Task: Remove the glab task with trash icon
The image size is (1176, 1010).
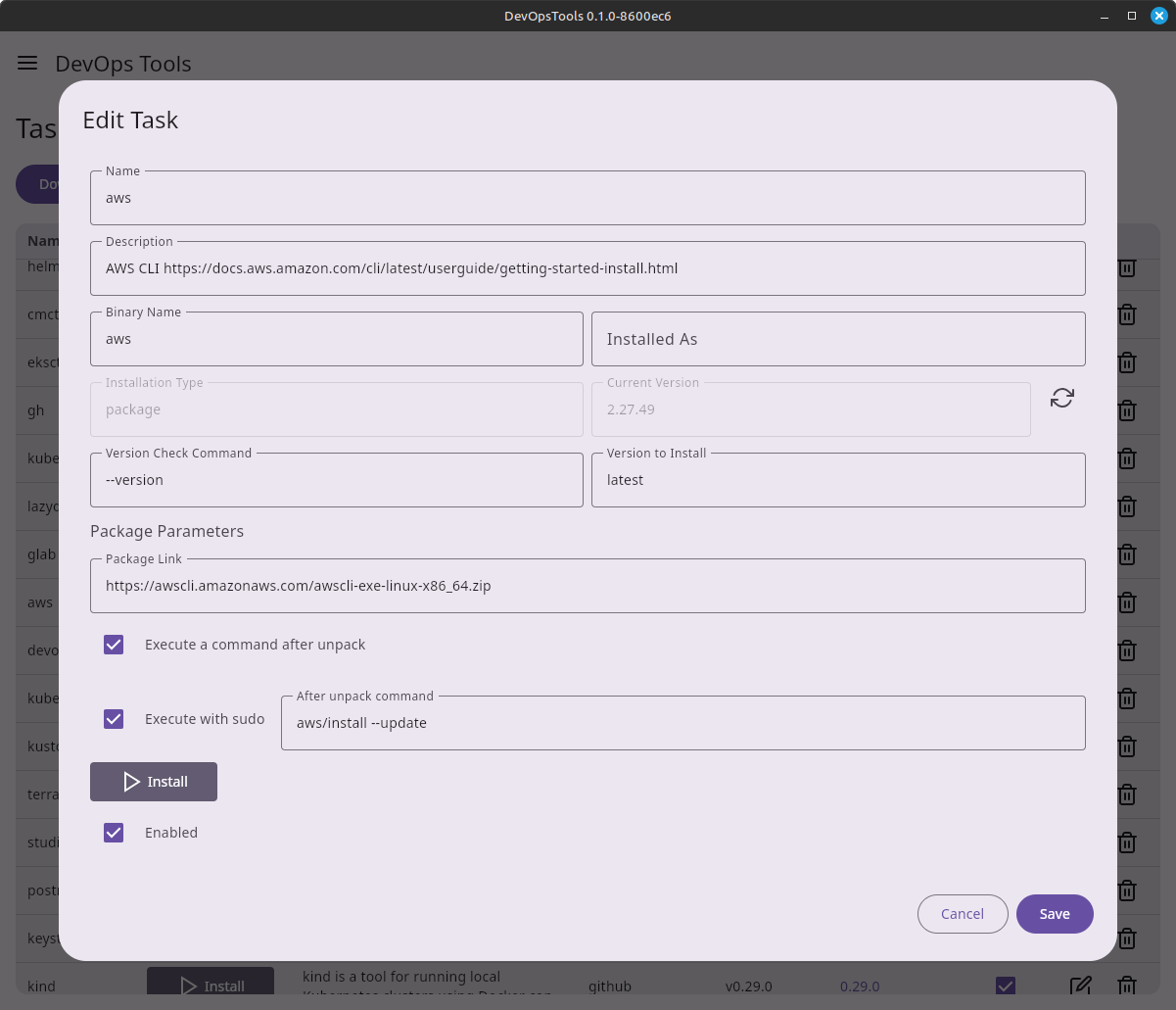Action: [1127, 554]
